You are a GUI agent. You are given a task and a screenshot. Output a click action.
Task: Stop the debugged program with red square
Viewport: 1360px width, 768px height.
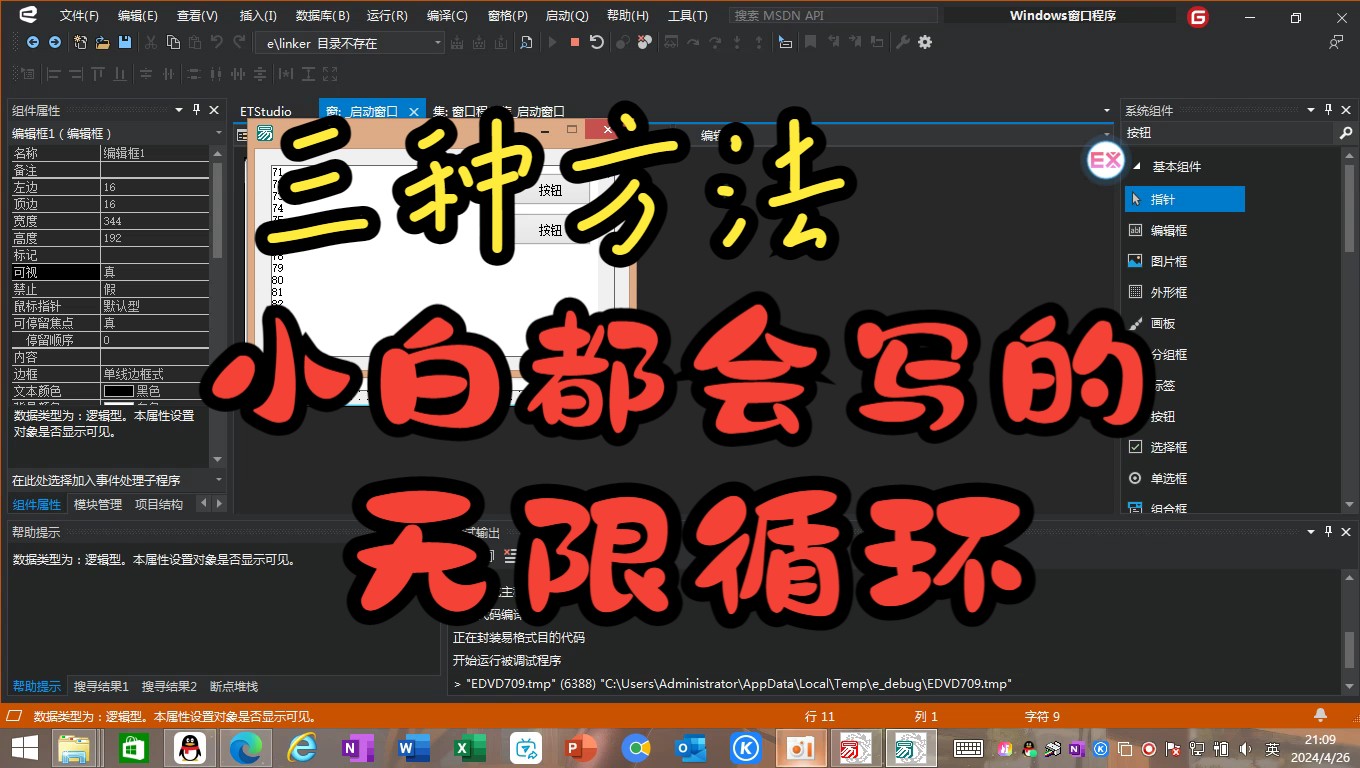click(x=574, y=42)
